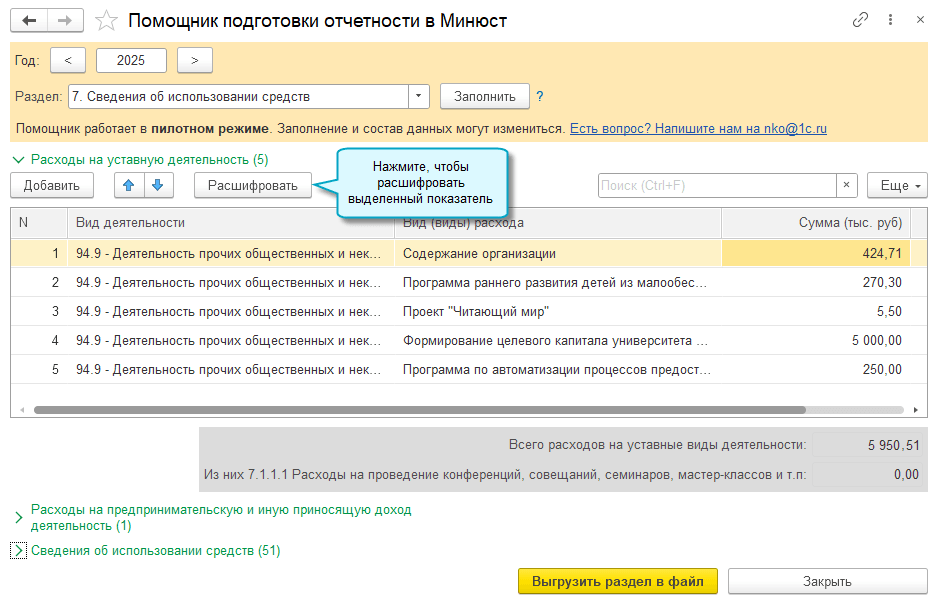This screenshot has height=606, width=945.
Task: Collapse Расходы на уставную деятельность section
Action: [18, 159]
